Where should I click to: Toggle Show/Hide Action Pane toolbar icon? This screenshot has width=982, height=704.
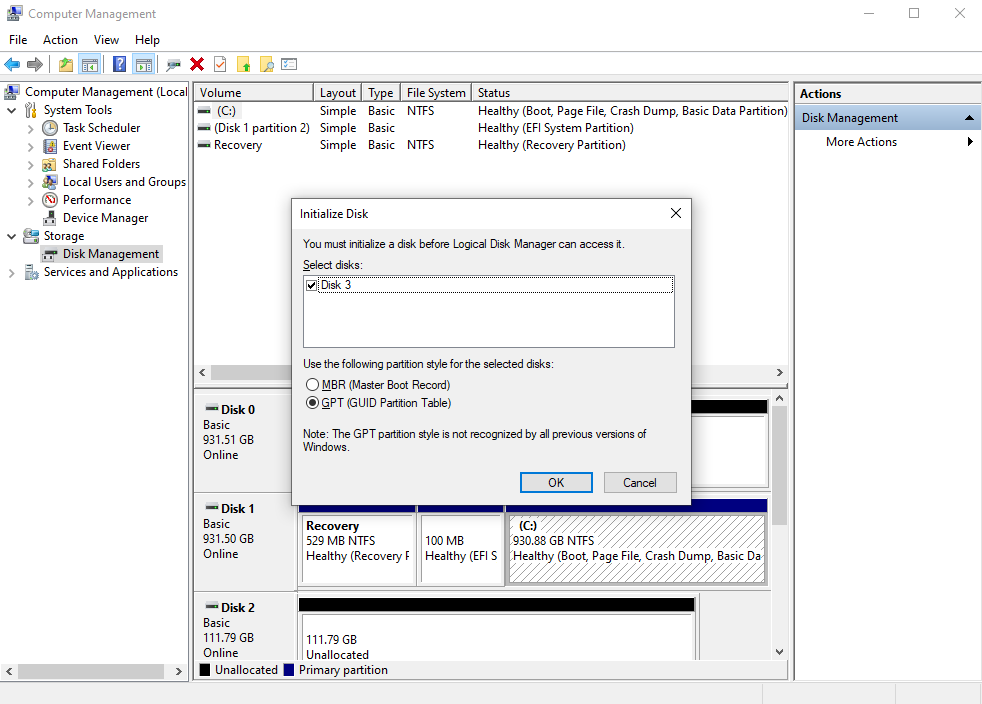pyautogui.click(x=143, y=64)
